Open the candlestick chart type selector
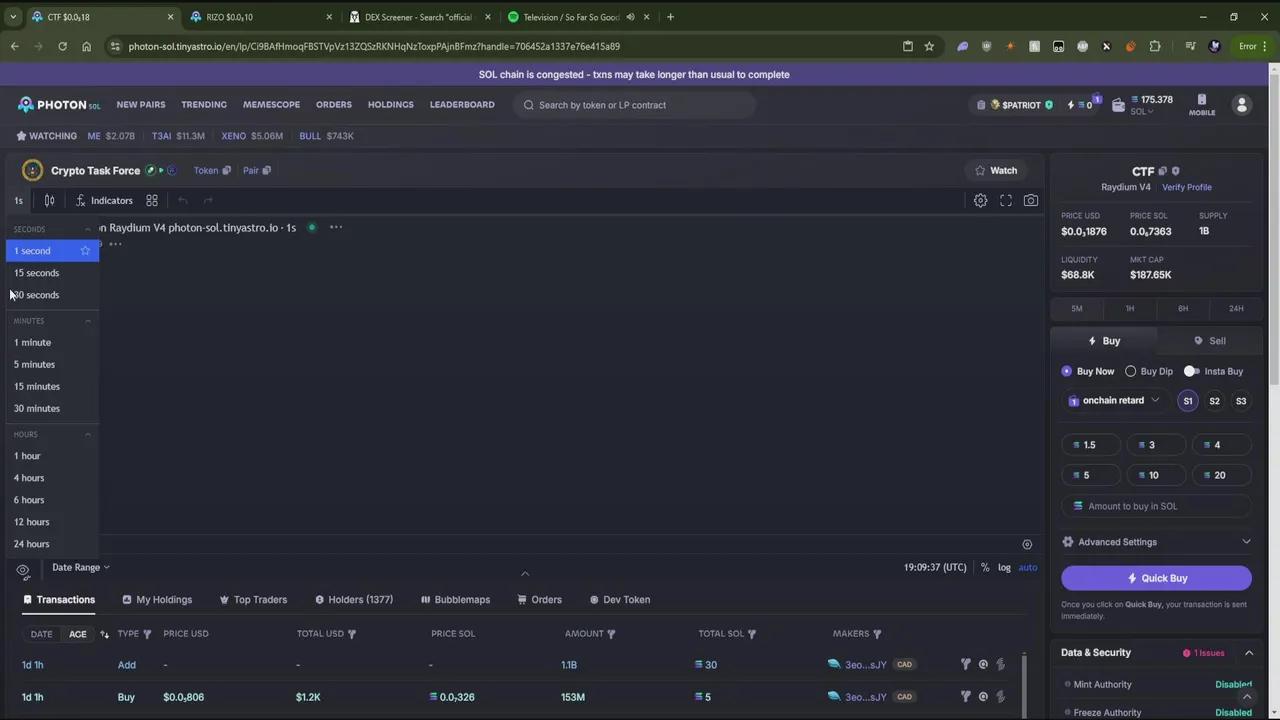 49,200
